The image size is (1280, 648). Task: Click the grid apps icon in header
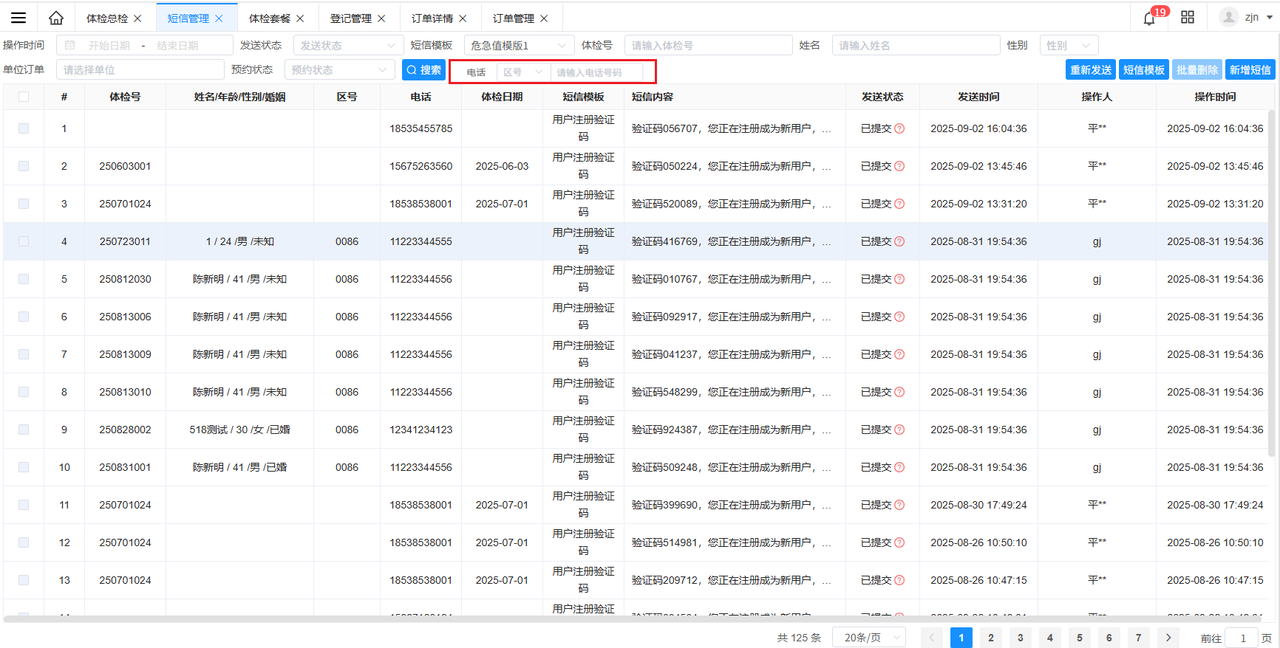coord(1188,18)
